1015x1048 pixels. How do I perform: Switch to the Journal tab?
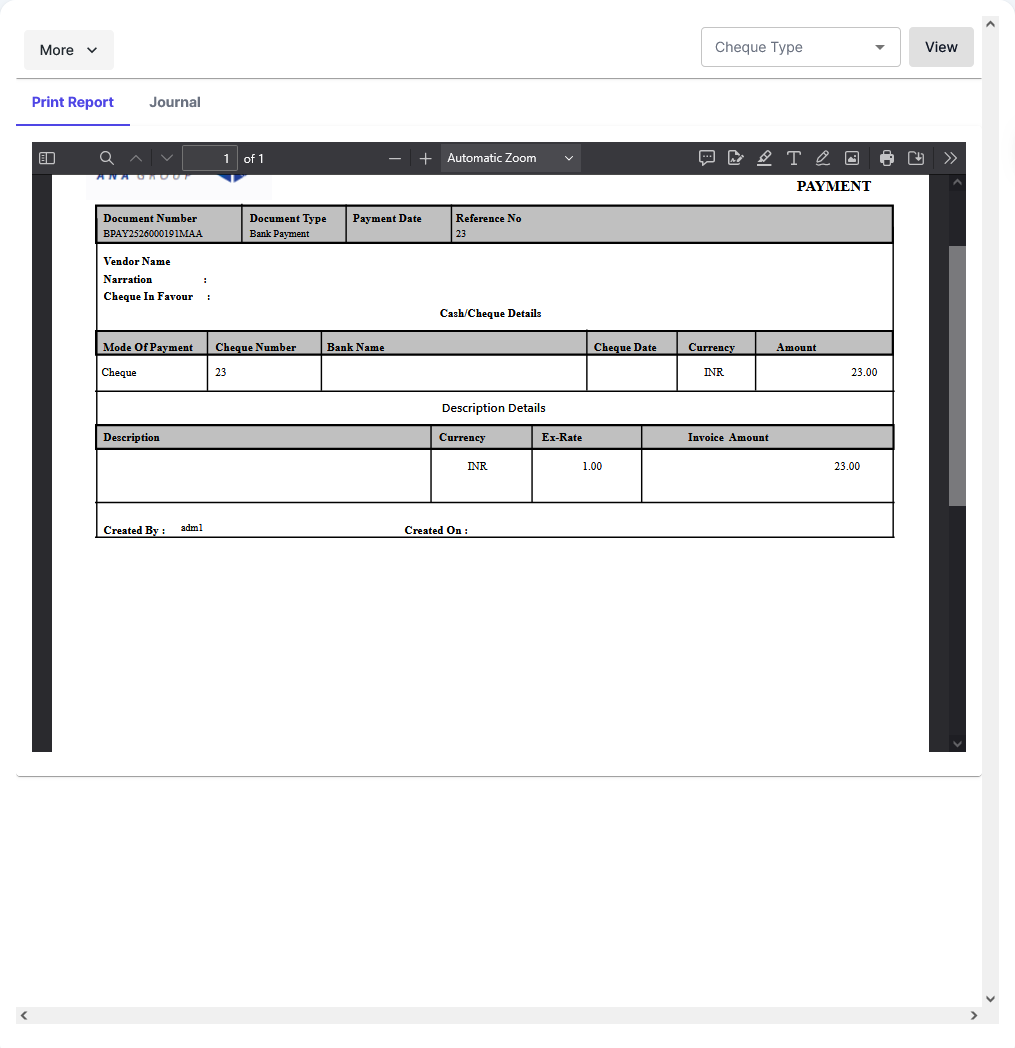[x=175, y=102]
